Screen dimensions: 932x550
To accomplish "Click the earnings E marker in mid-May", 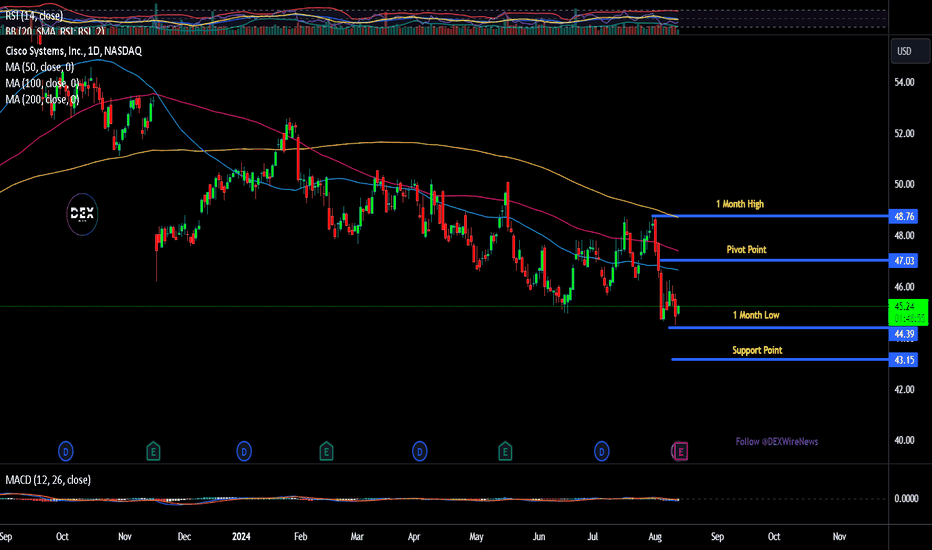I will [x=505, y=452].
